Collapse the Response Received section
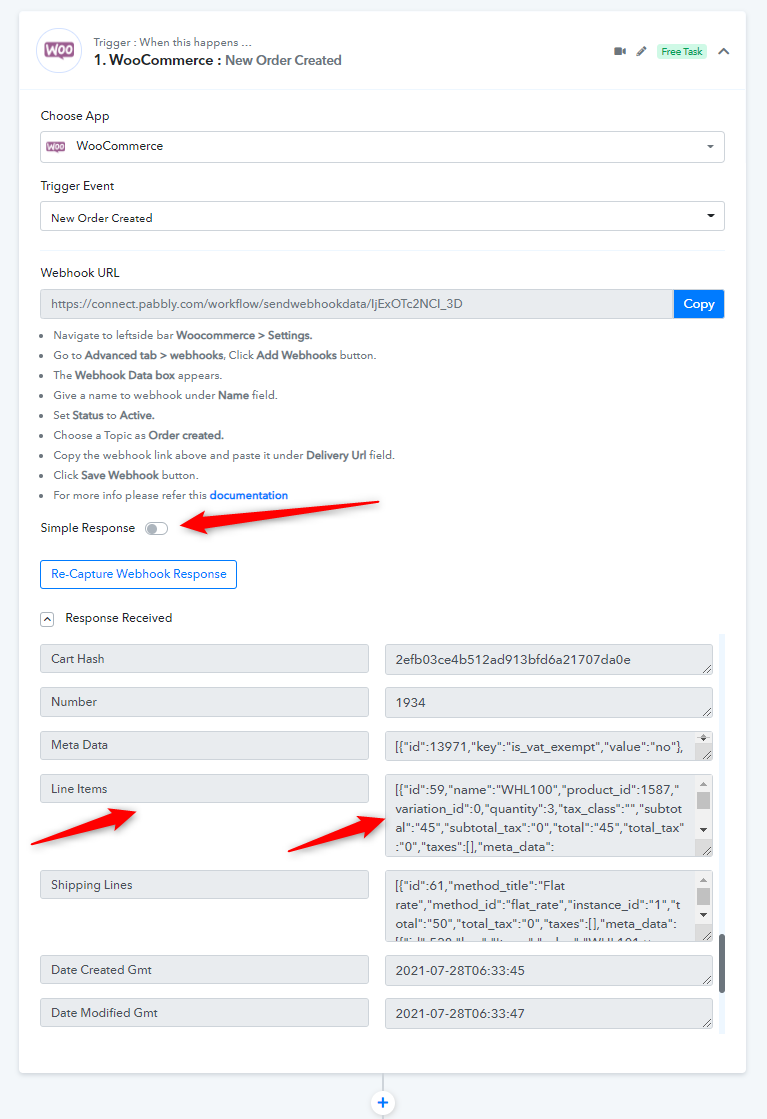The image size is (767, 1119). coord(47,619)
